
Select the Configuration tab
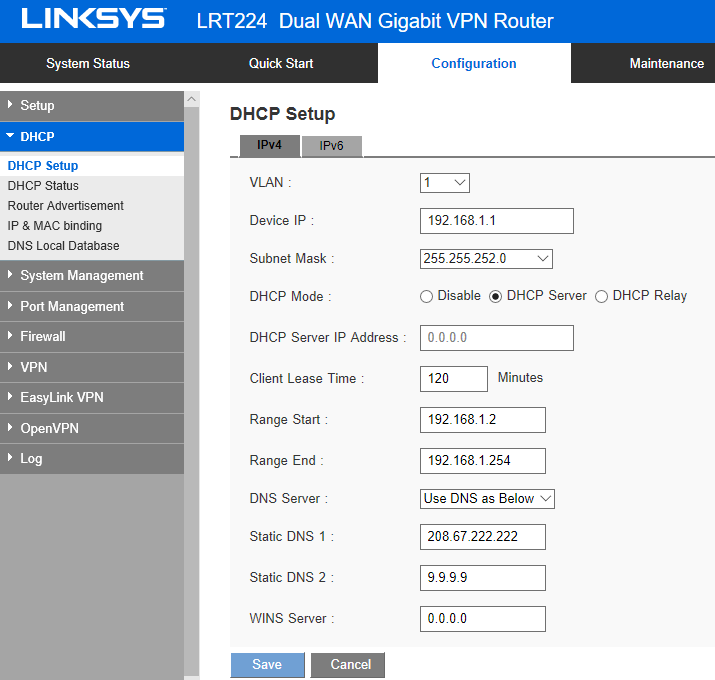coord(474,63)
